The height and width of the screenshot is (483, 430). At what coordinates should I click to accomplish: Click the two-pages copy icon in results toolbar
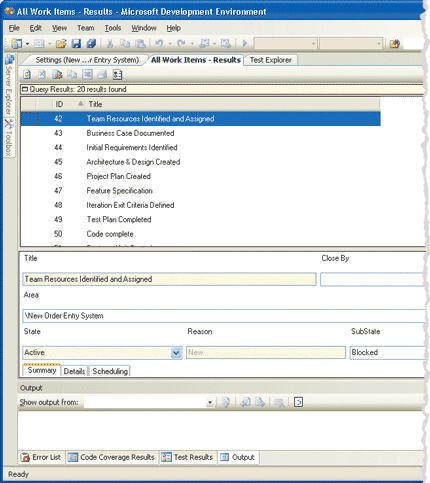(72, 75)
